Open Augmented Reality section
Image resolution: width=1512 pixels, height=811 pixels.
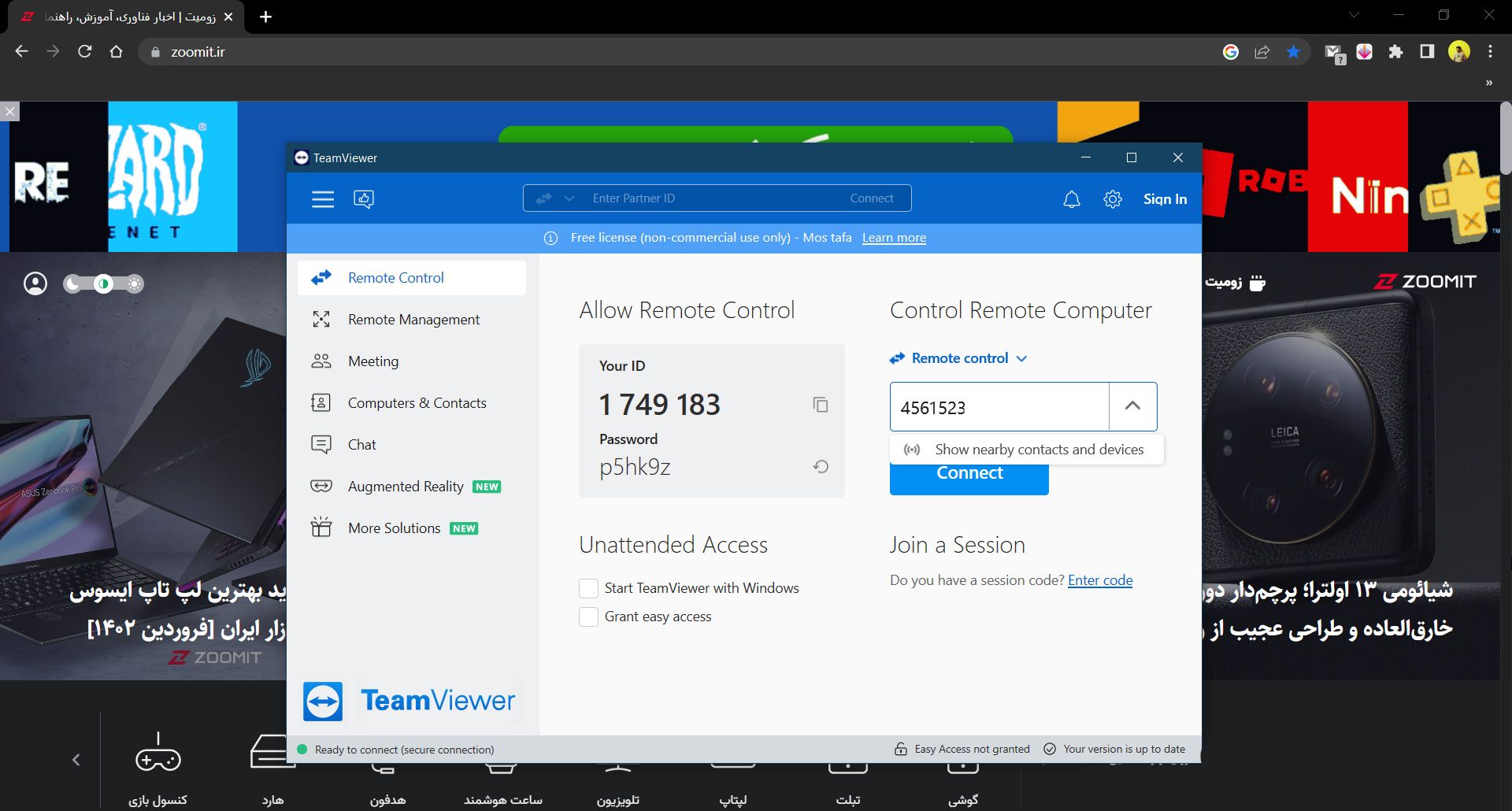tap(412, 487)
